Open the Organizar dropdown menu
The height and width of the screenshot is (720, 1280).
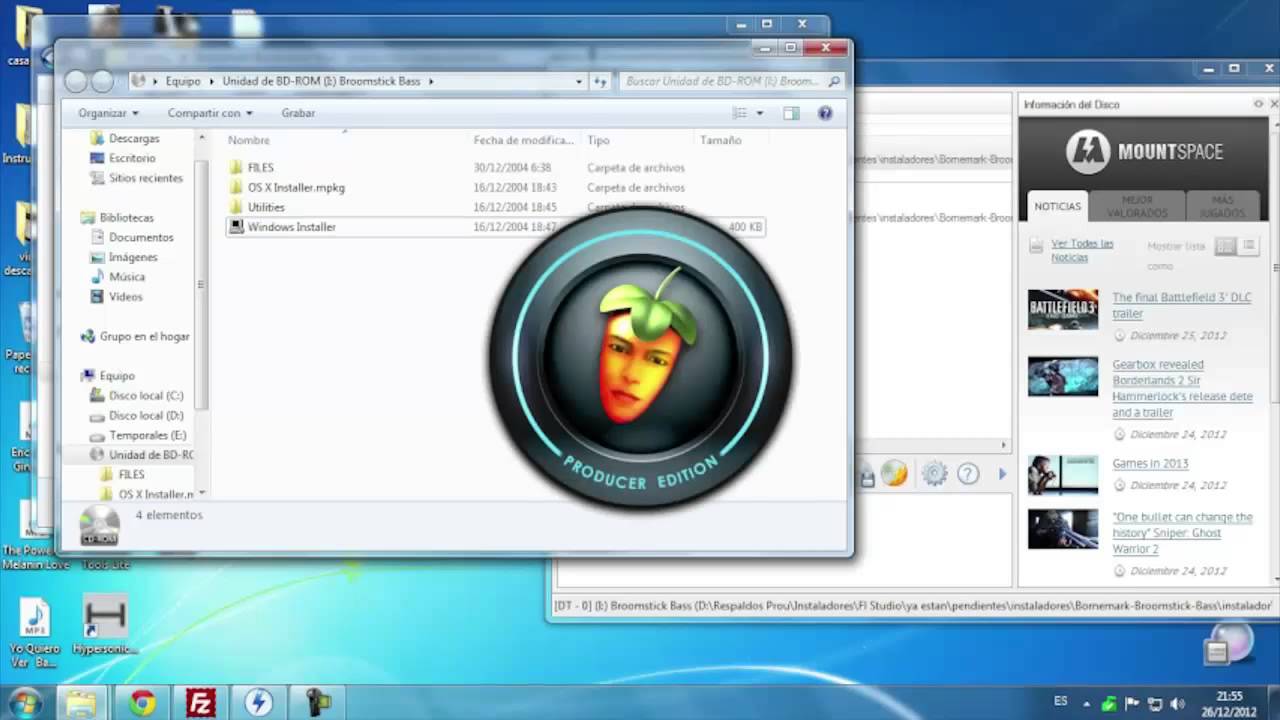[x=108, y=113]
